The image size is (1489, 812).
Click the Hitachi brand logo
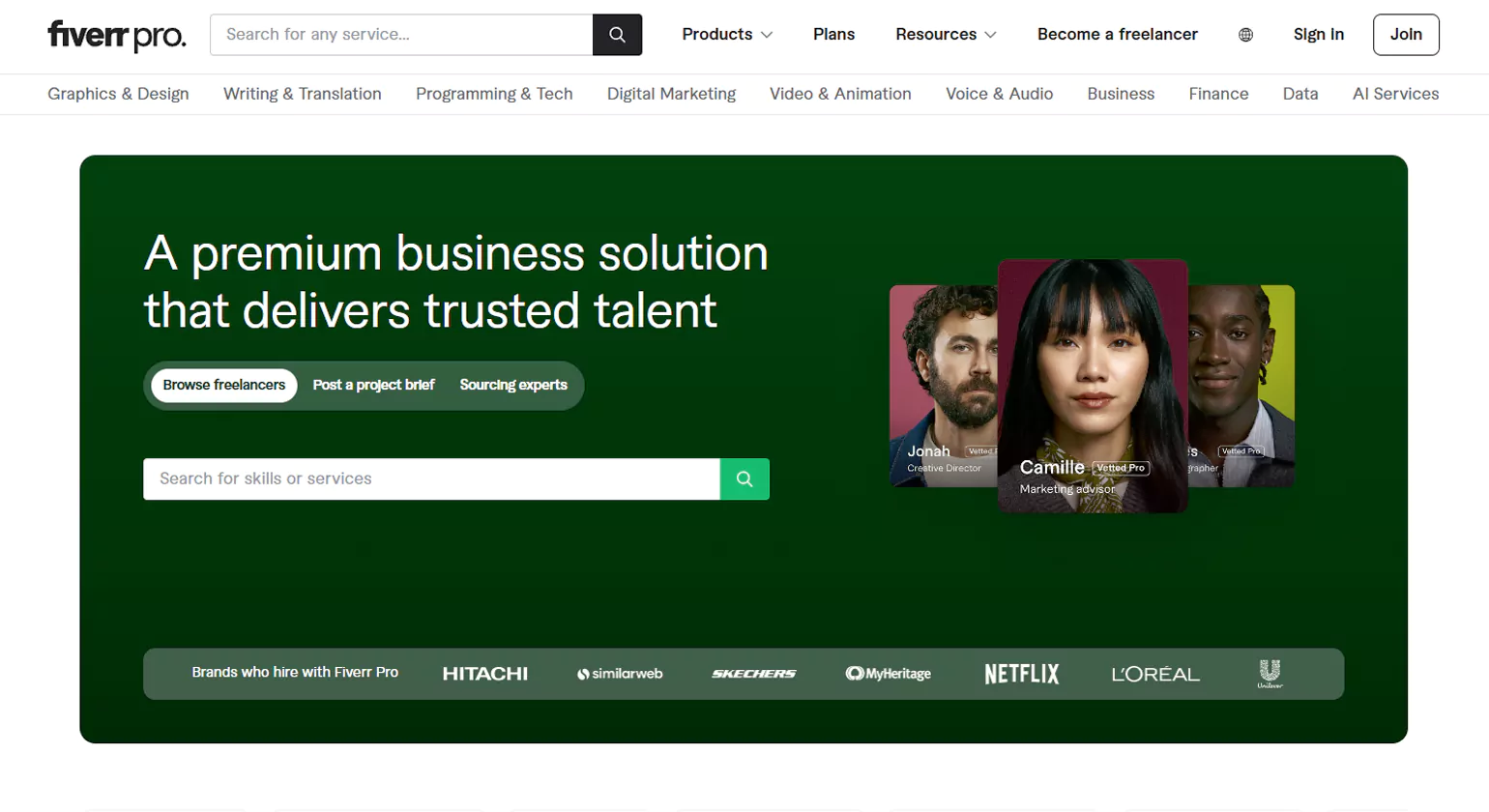coord(485,674)
